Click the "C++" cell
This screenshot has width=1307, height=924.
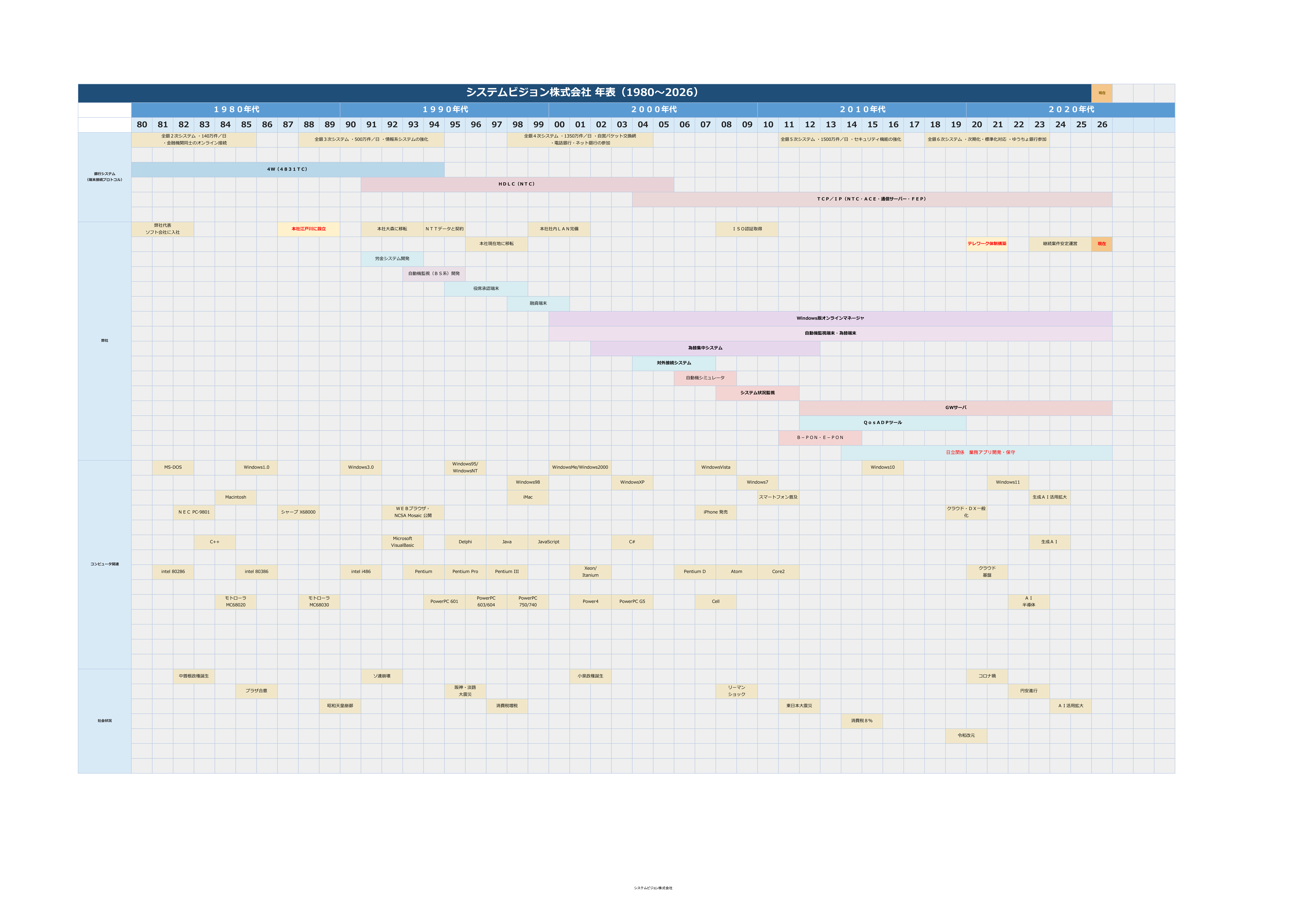tap(215, 542)
